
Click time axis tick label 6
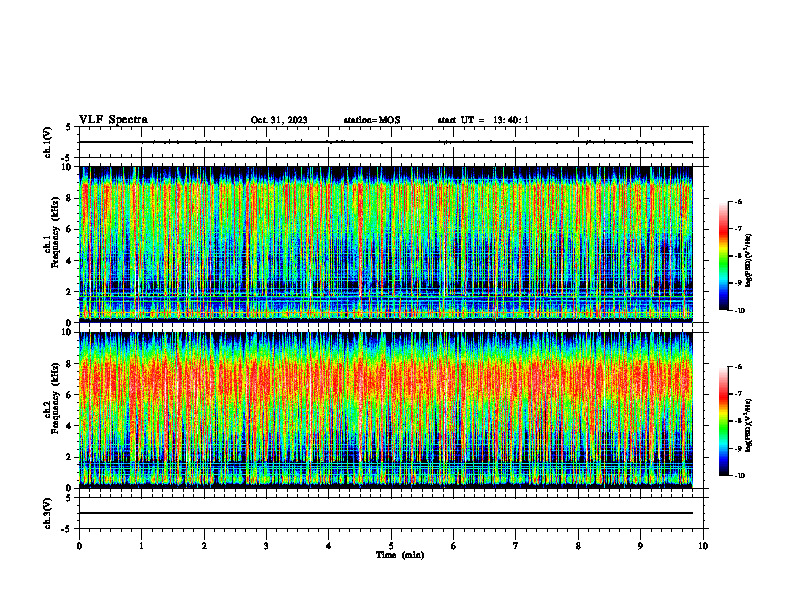[x=454, y=546]
